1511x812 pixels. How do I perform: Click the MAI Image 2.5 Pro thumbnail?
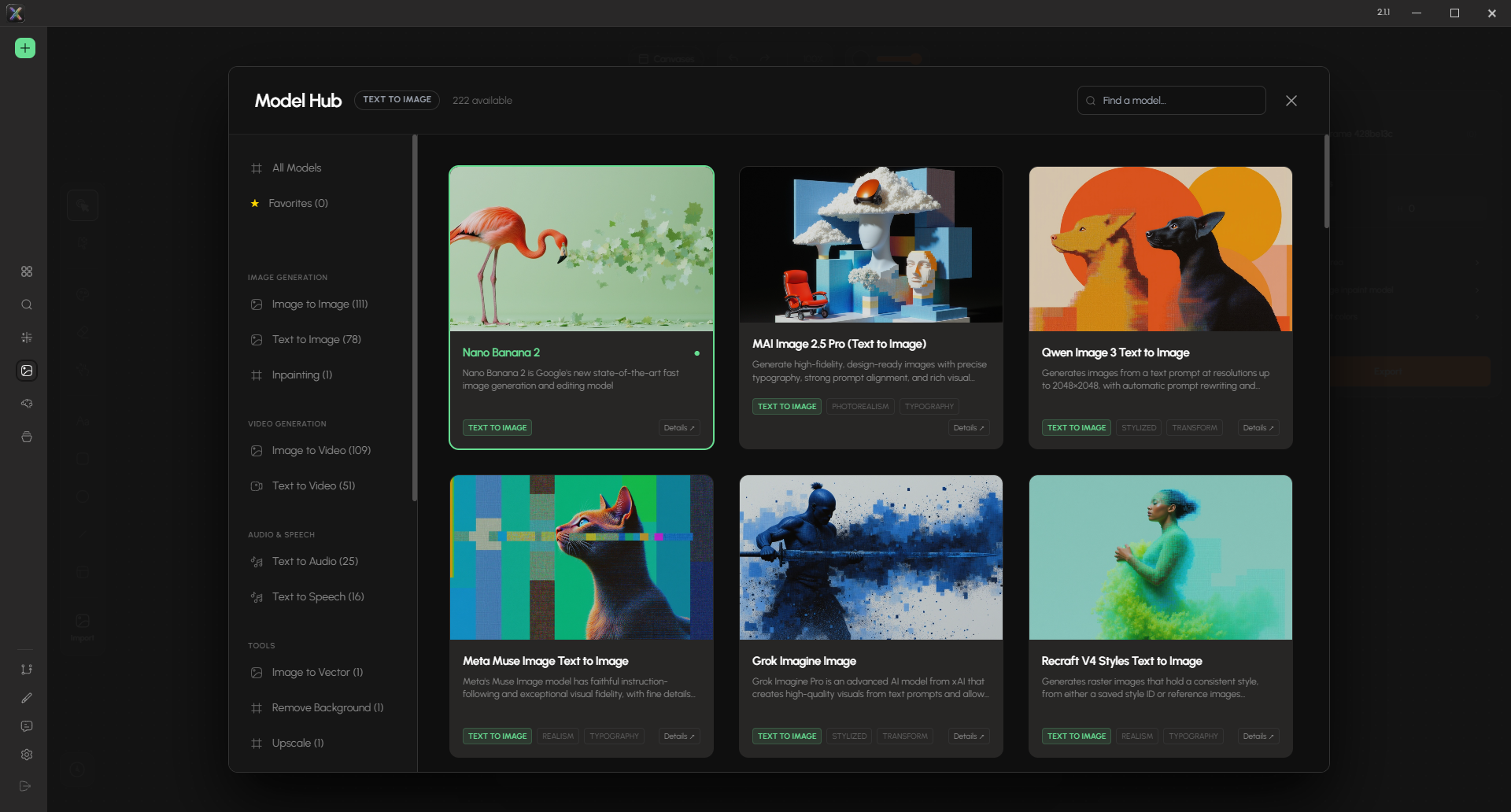click(x=871, y=245)
